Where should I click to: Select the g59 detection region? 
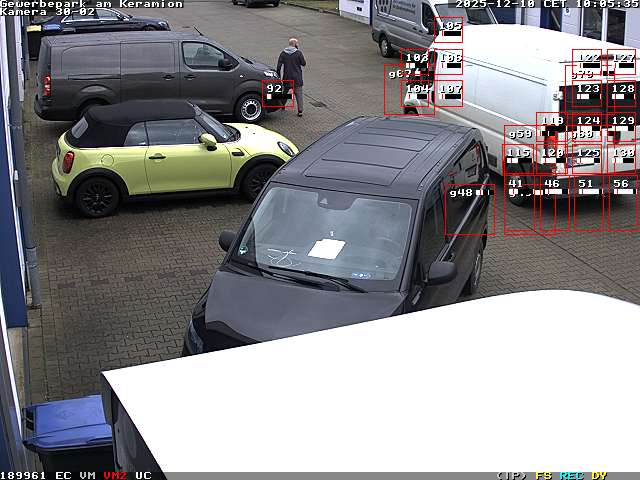click(520, 135)
